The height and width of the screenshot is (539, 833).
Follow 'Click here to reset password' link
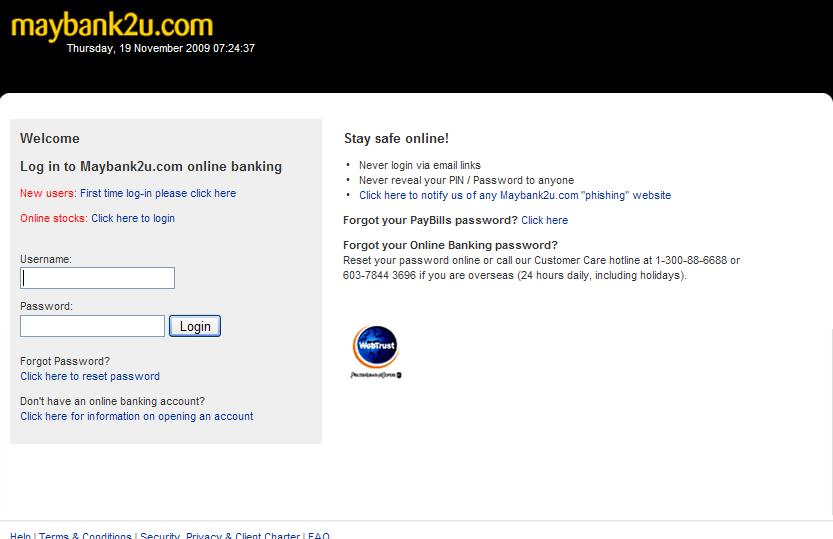[90, 376]
